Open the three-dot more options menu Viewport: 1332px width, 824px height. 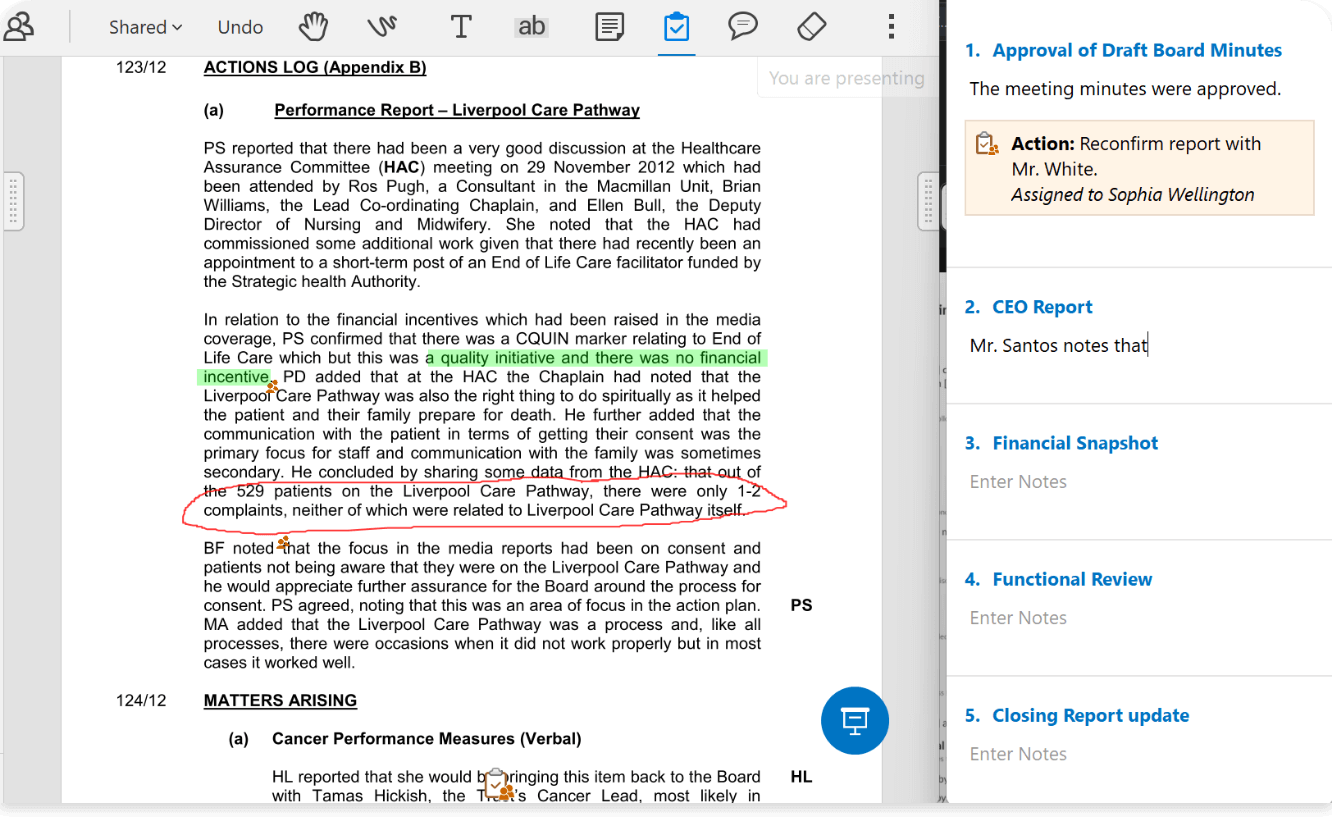[x=891, y=26]
